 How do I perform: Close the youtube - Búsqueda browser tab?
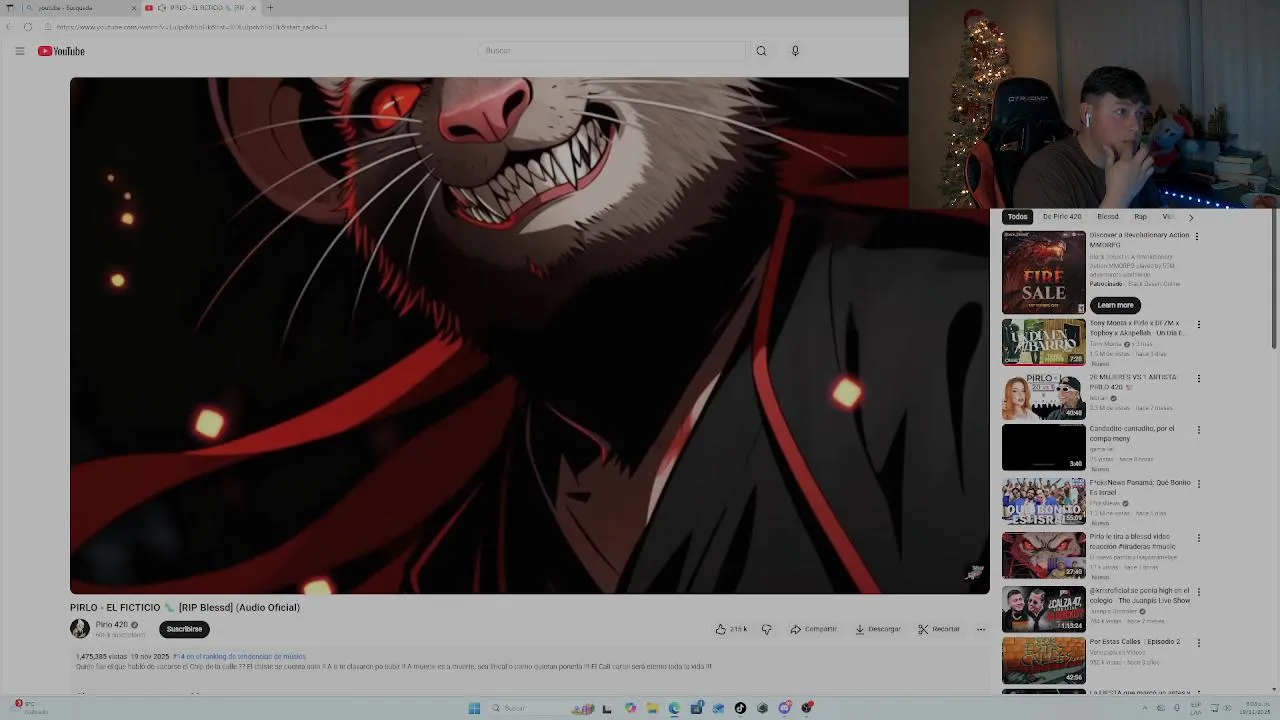point(134,8)
